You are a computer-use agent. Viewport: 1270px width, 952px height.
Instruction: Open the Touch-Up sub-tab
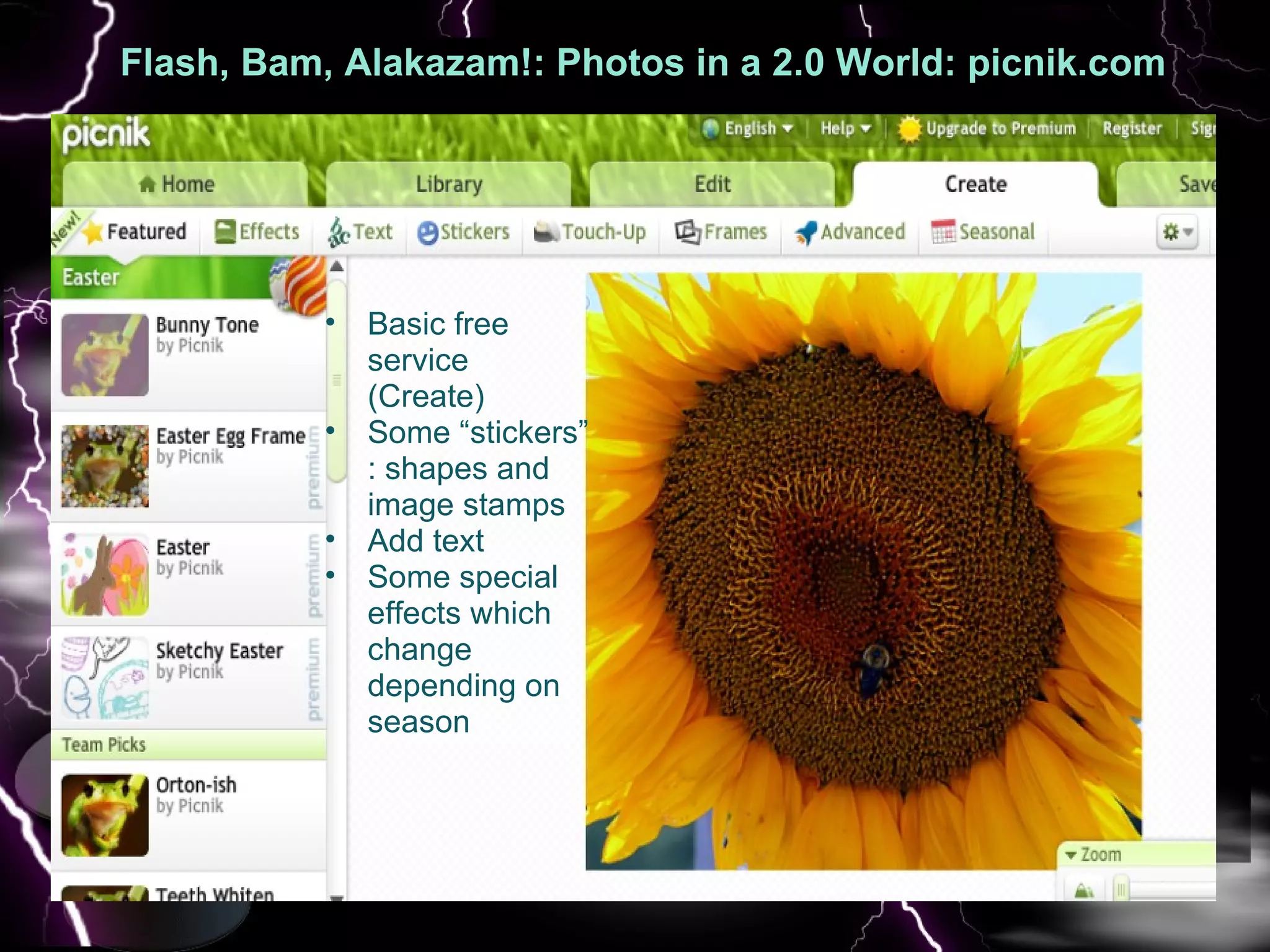tap(590, 232)
